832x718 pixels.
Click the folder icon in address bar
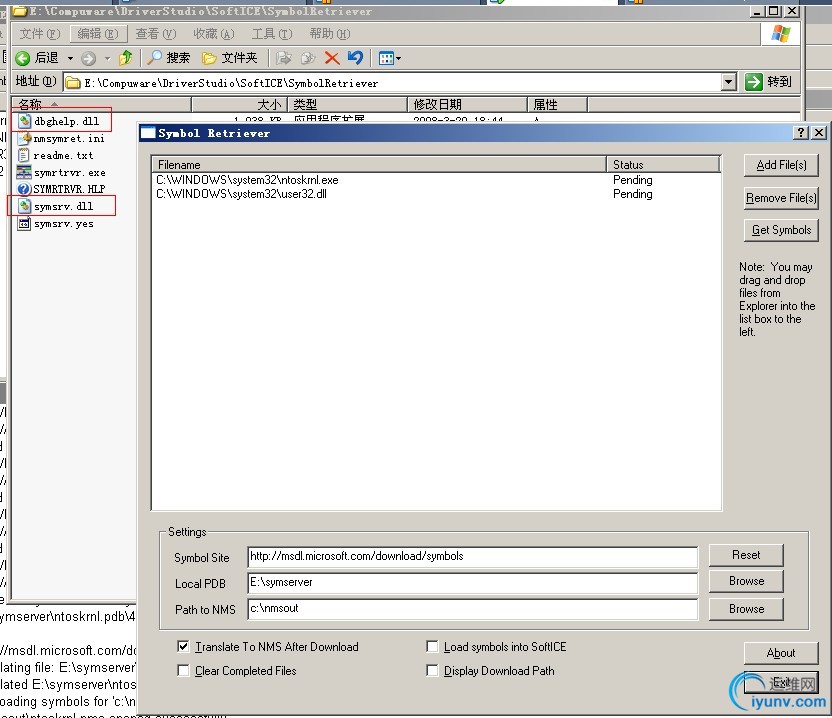[x=72, y=83]
